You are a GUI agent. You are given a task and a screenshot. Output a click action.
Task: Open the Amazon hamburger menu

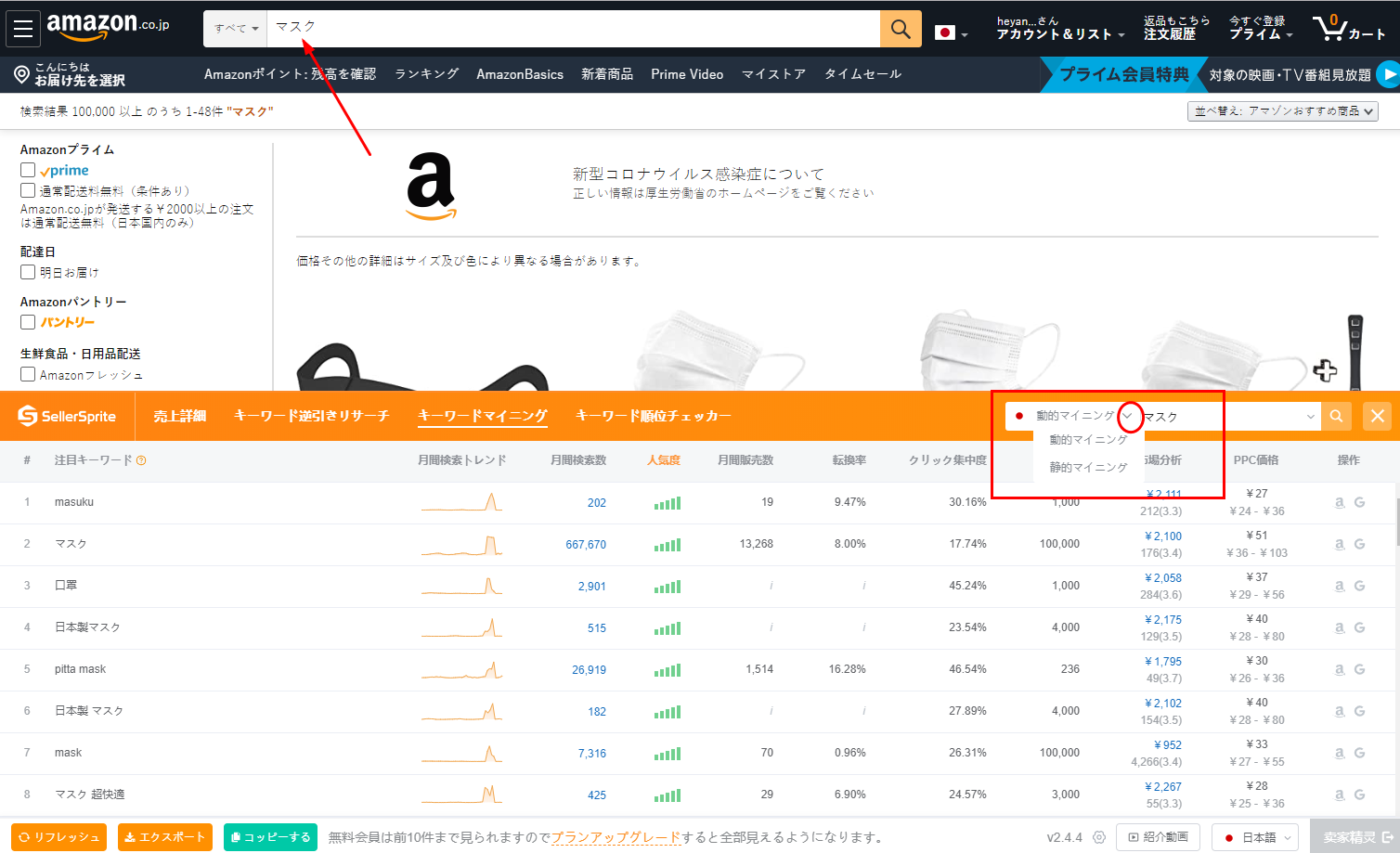coord(23,29)
